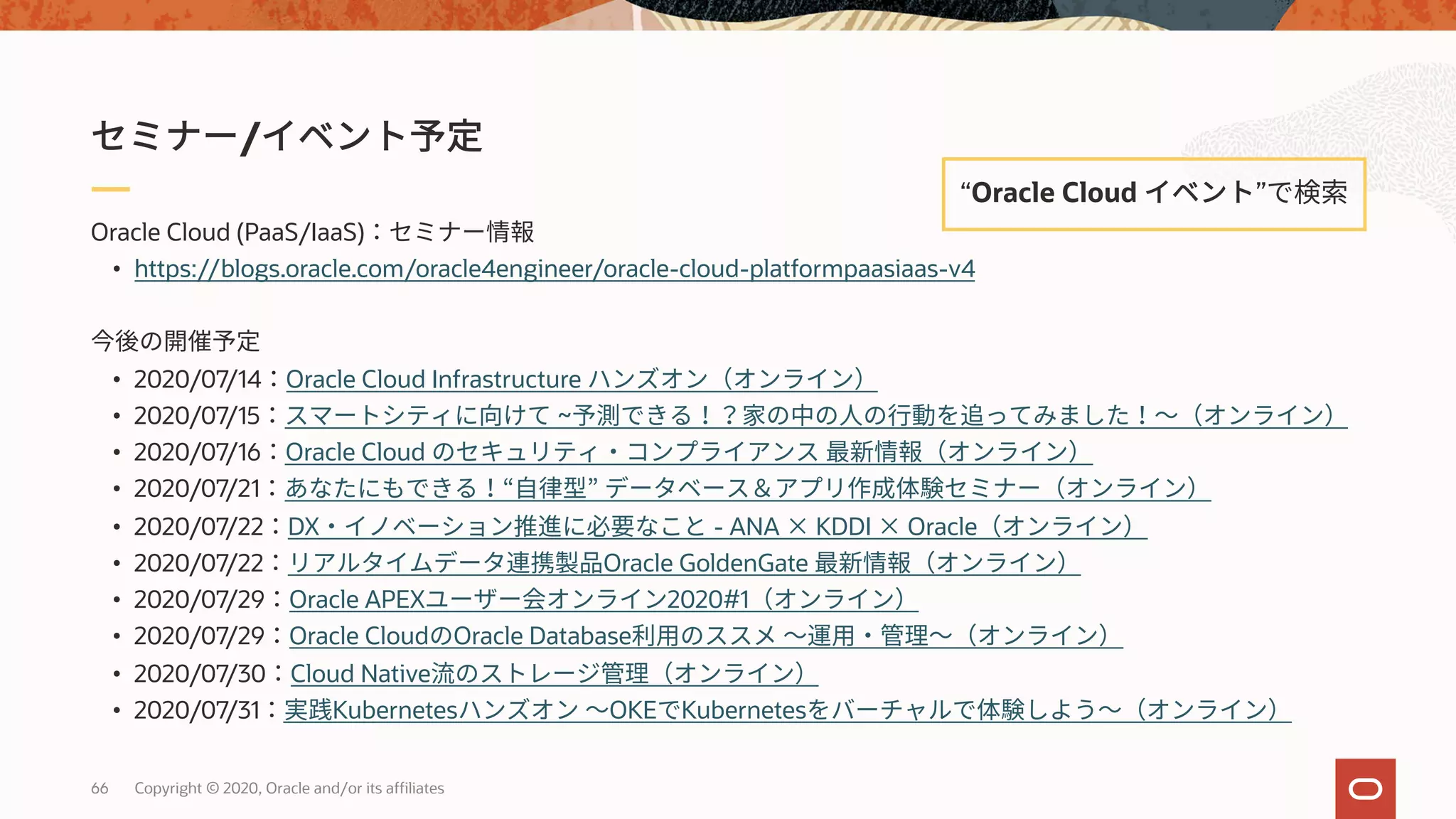Click the date 2020/07/14

[198, 379]
